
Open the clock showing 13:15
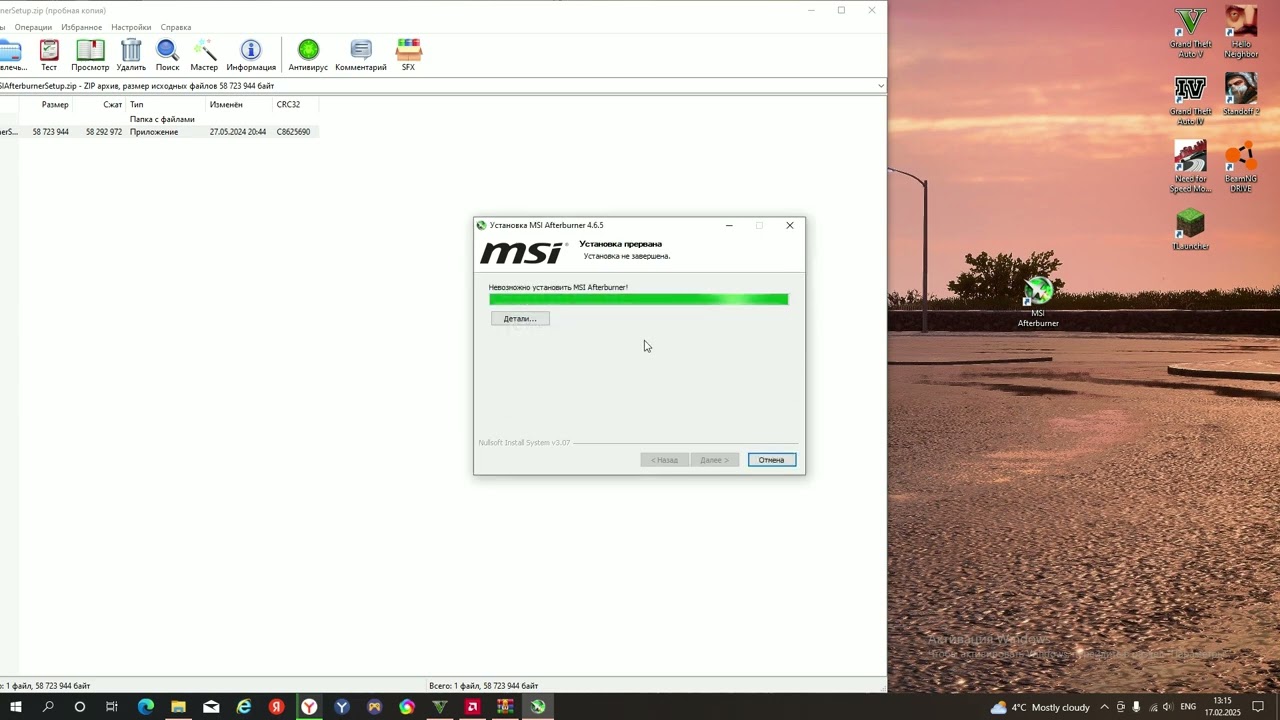1222,707
